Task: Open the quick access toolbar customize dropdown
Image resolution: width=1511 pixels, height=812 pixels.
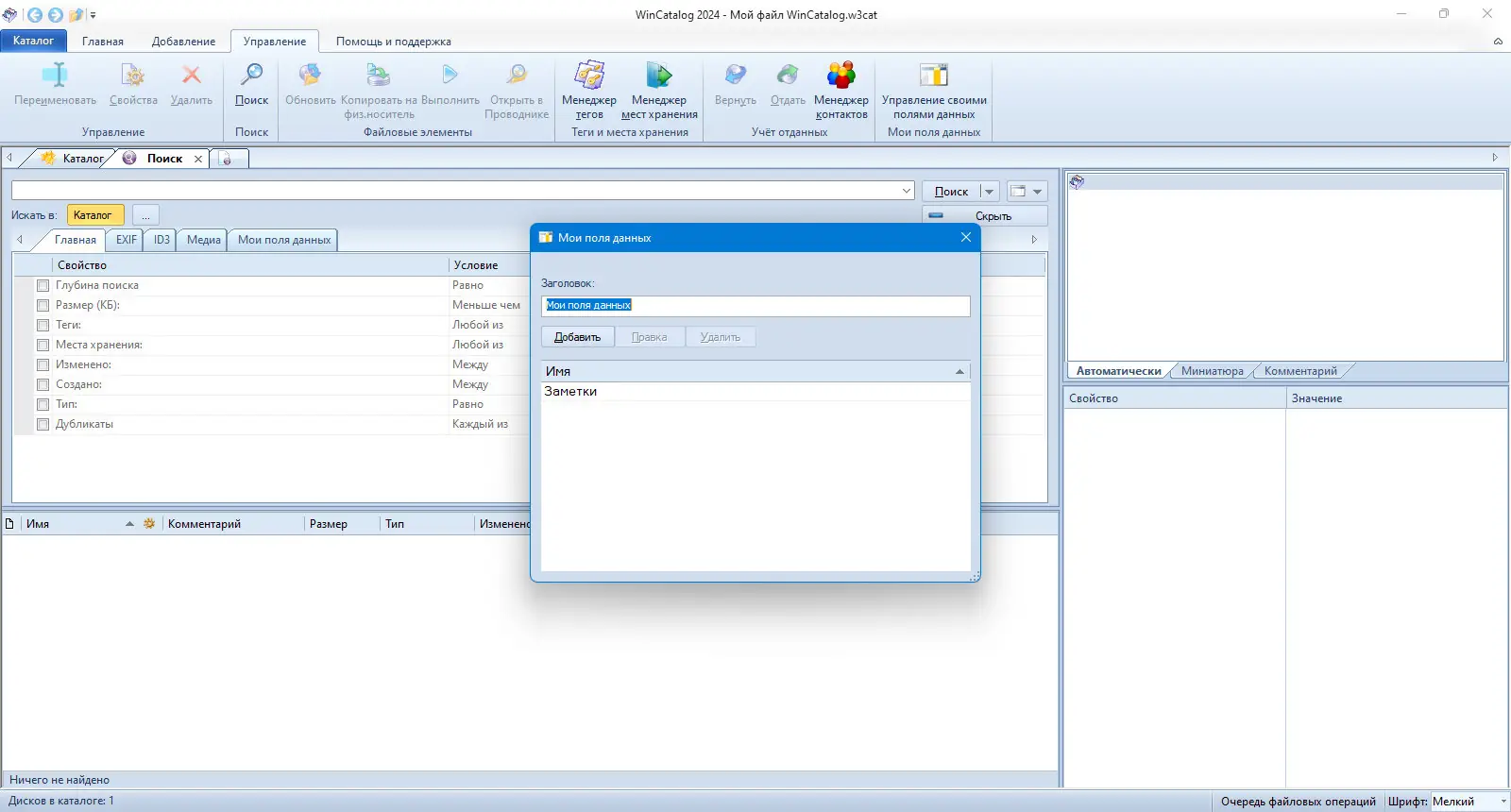Action: pyautogui.click(x=93, y=15)
